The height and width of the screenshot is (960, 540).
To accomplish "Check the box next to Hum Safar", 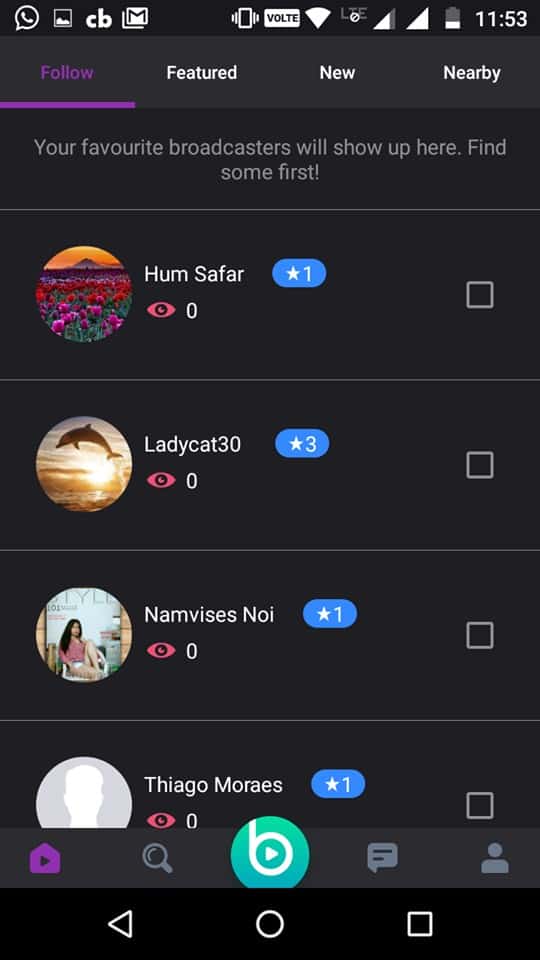I will point(480,295).
